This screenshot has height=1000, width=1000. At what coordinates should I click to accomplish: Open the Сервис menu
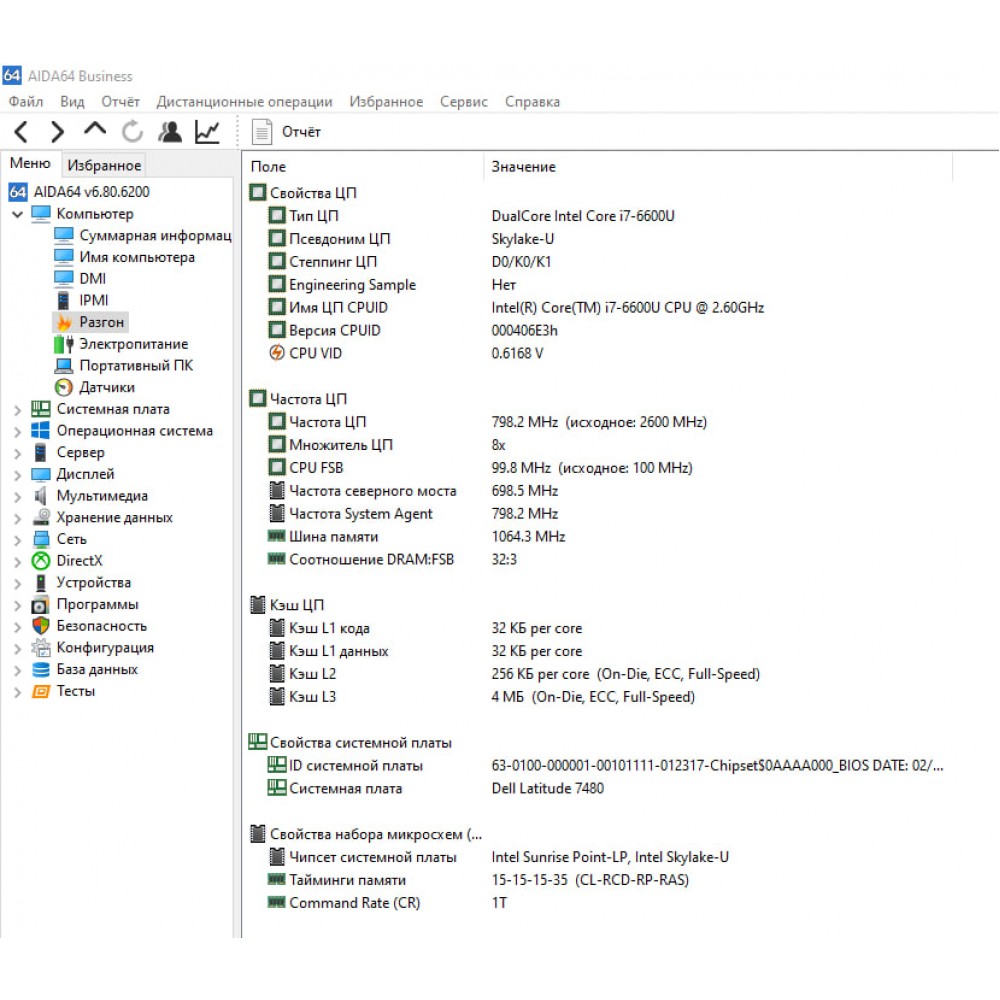(x=464, y=101)
